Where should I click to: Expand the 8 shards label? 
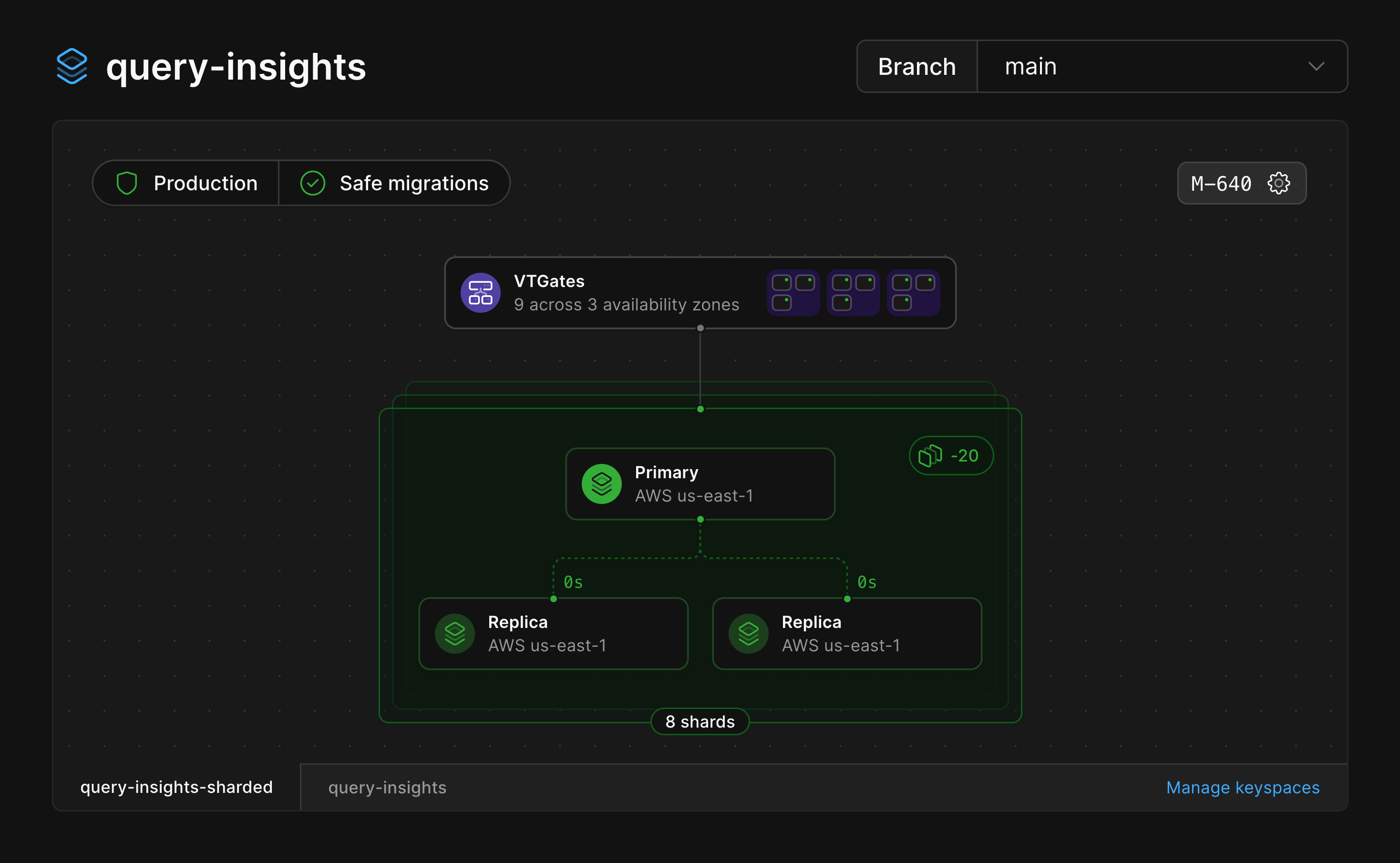700,721
